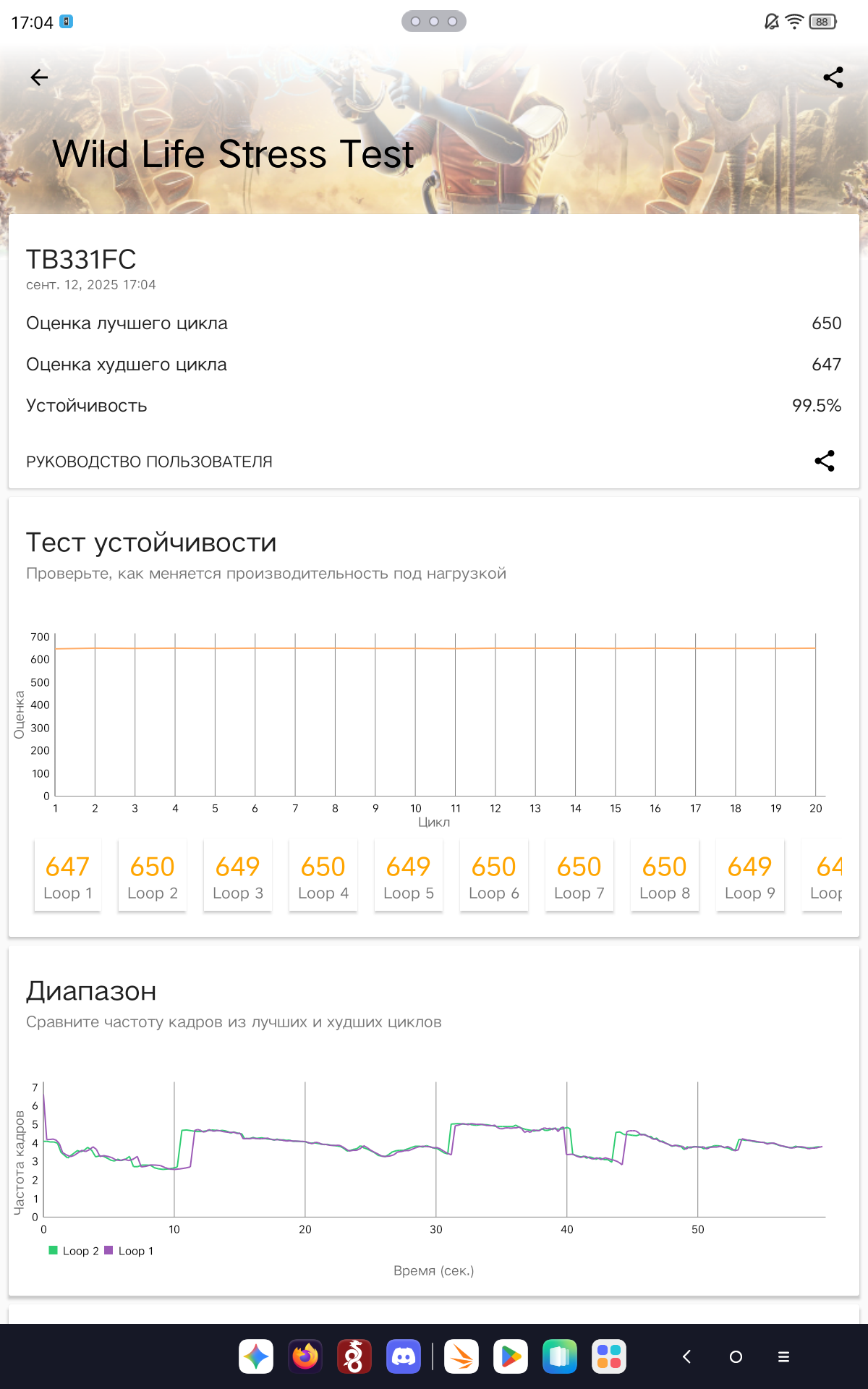
Task: Toggle the green Loop 2 legend entry
Action: [x=74, y=1251]
